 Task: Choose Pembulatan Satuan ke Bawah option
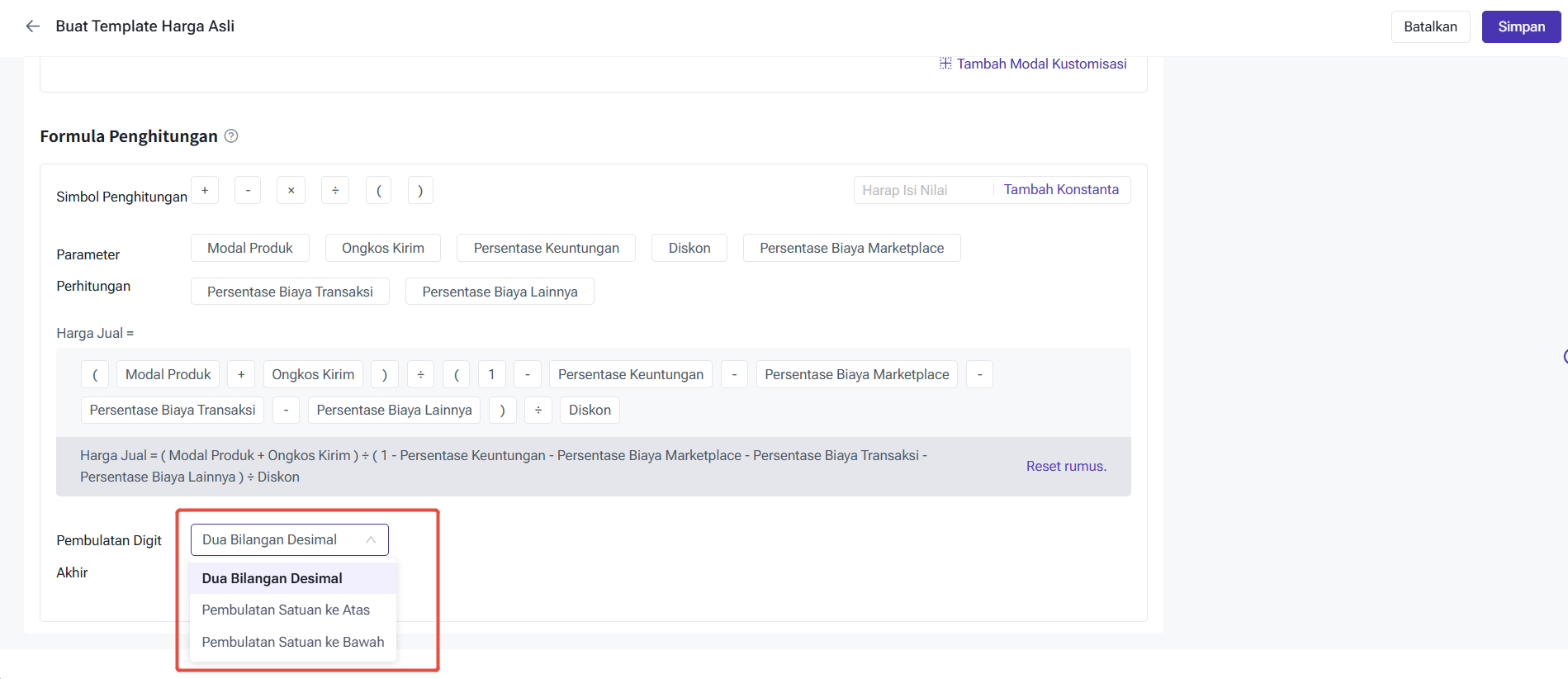[293, 642]
